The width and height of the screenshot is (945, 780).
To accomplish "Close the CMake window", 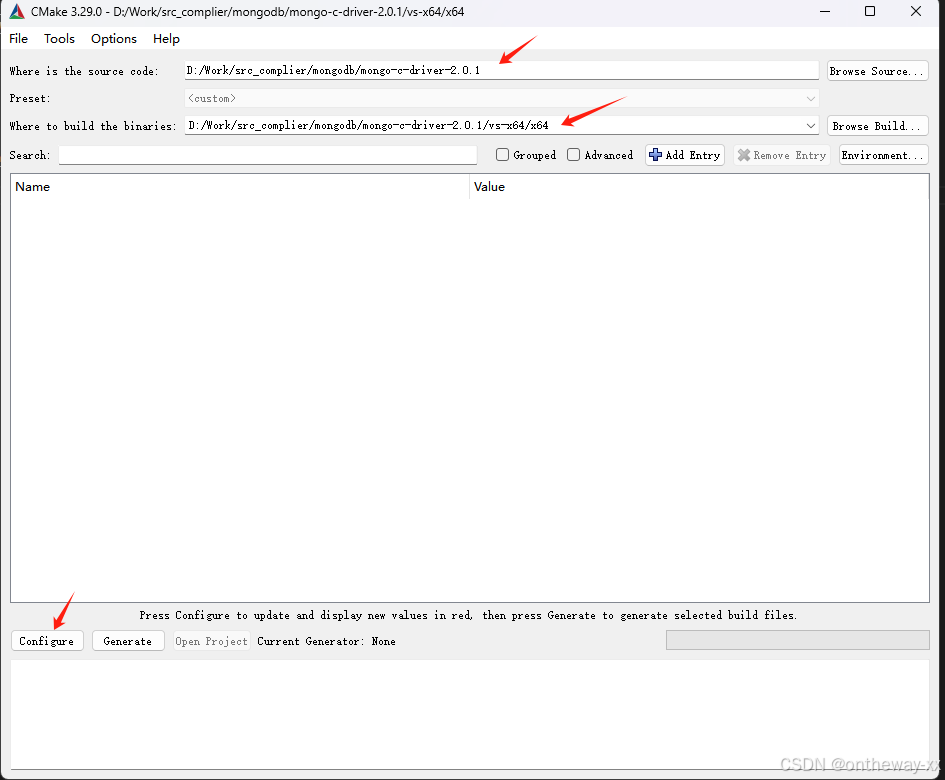I will [915, 11].
